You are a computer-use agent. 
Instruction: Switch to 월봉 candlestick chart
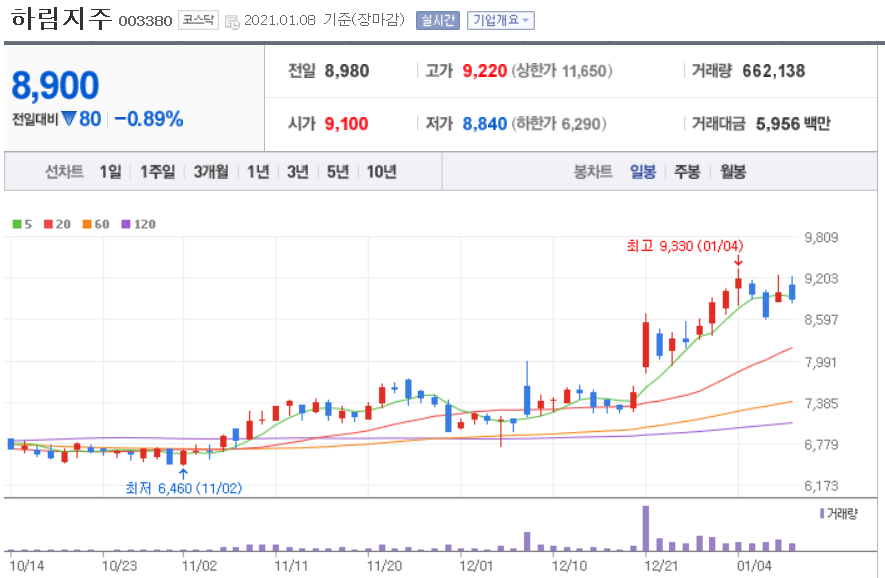click(733, 172)
